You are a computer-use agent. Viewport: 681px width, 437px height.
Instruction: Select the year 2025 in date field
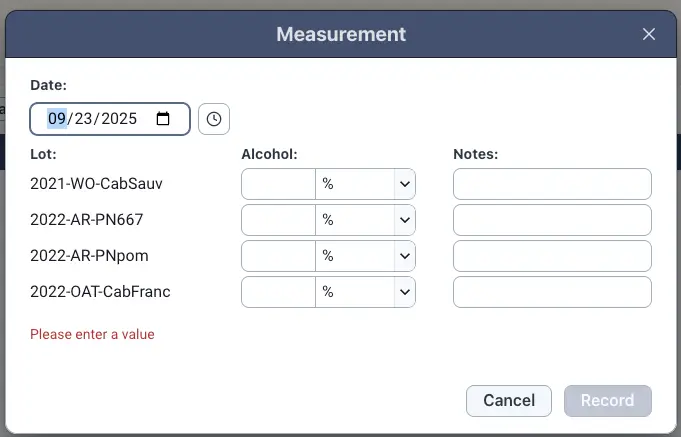click(119, 119)
